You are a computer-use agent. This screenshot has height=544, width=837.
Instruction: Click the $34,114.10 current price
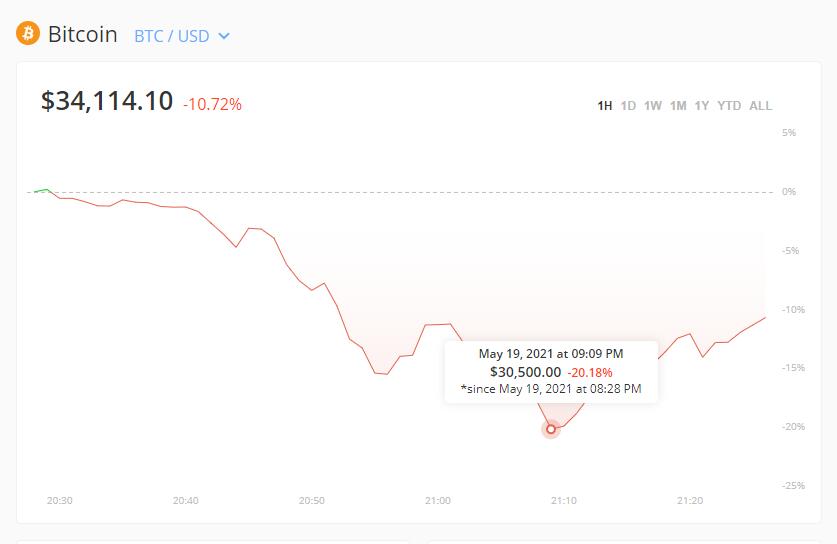point(107,101)
